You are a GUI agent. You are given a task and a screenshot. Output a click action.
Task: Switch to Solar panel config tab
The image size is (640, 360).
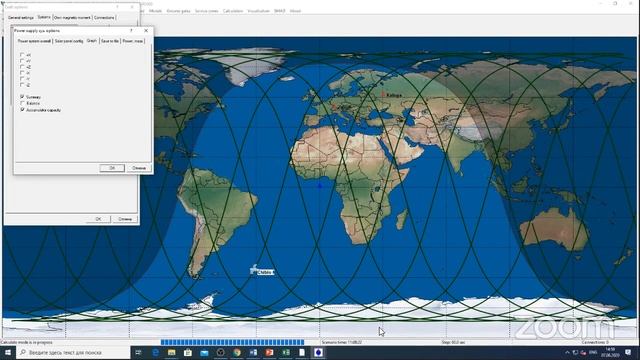(x=69, y=41)
